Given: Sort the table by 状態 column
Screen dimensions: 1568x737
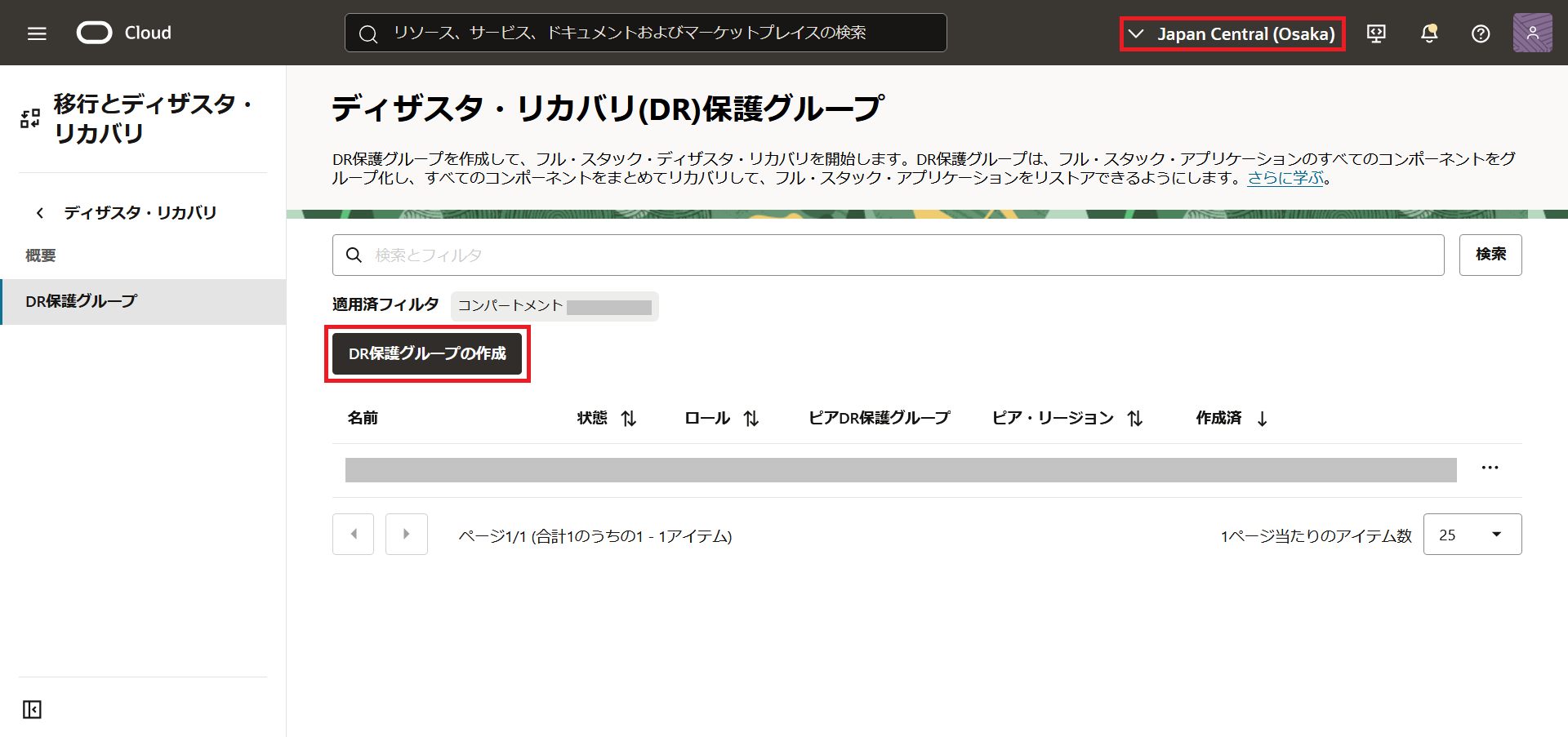Looking at the screenshot, I should [x=628, y=419].
